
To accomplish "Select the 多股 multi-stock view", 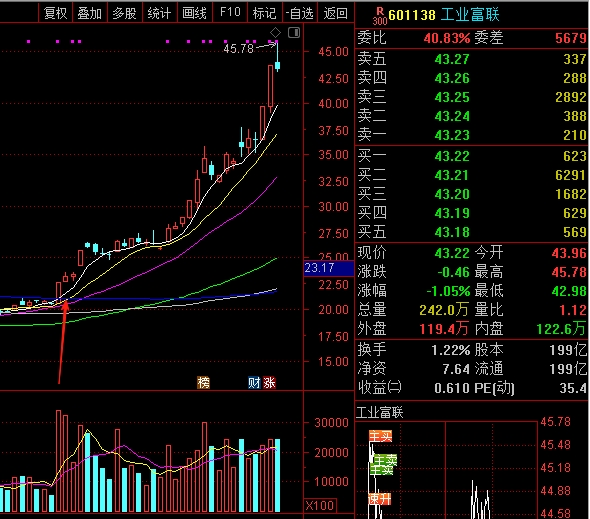I will (125, 13).
